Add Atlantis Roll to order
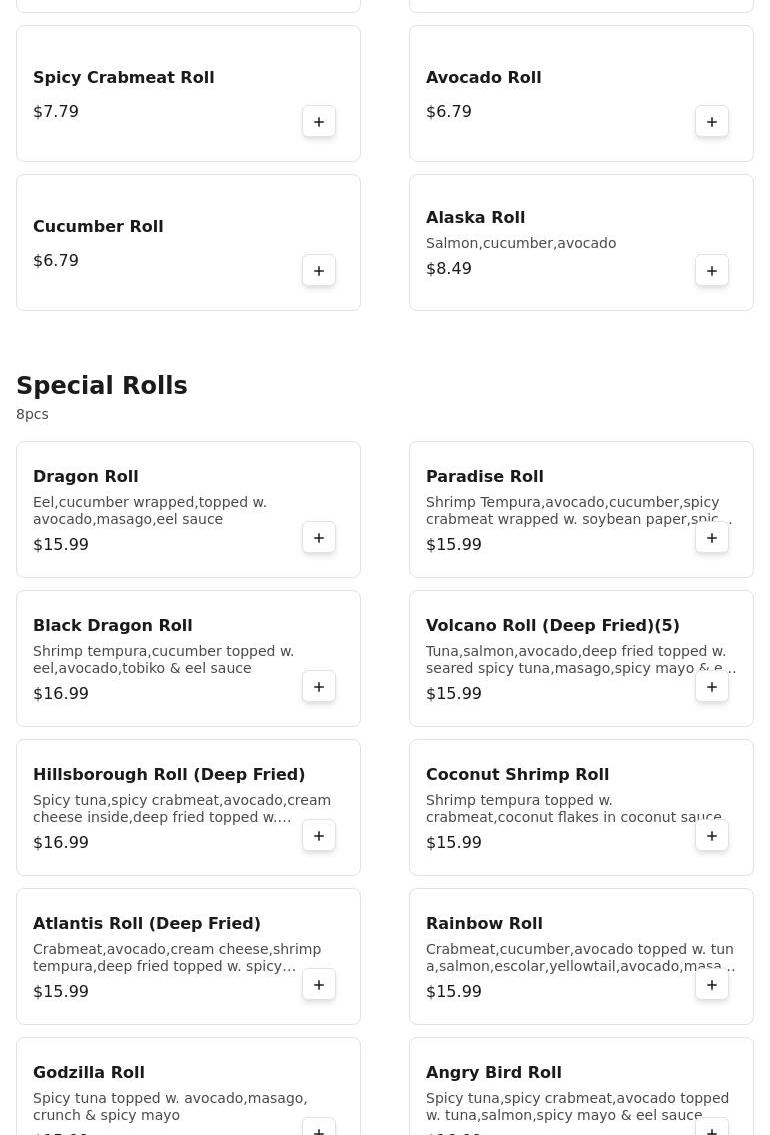770x1135 pixels. [319, 985]
